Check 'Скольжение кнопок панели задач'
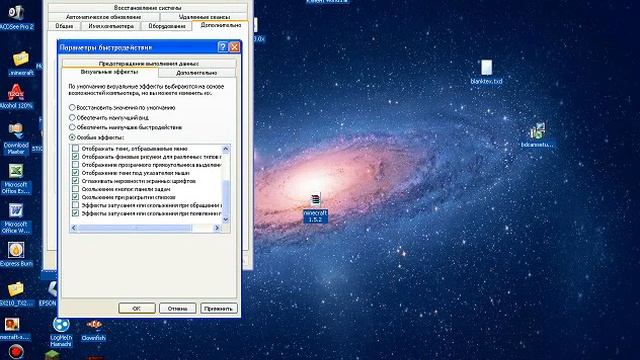The width and height of the screenshot is (640, 360). pyautogui.click(x=76, y=189)
